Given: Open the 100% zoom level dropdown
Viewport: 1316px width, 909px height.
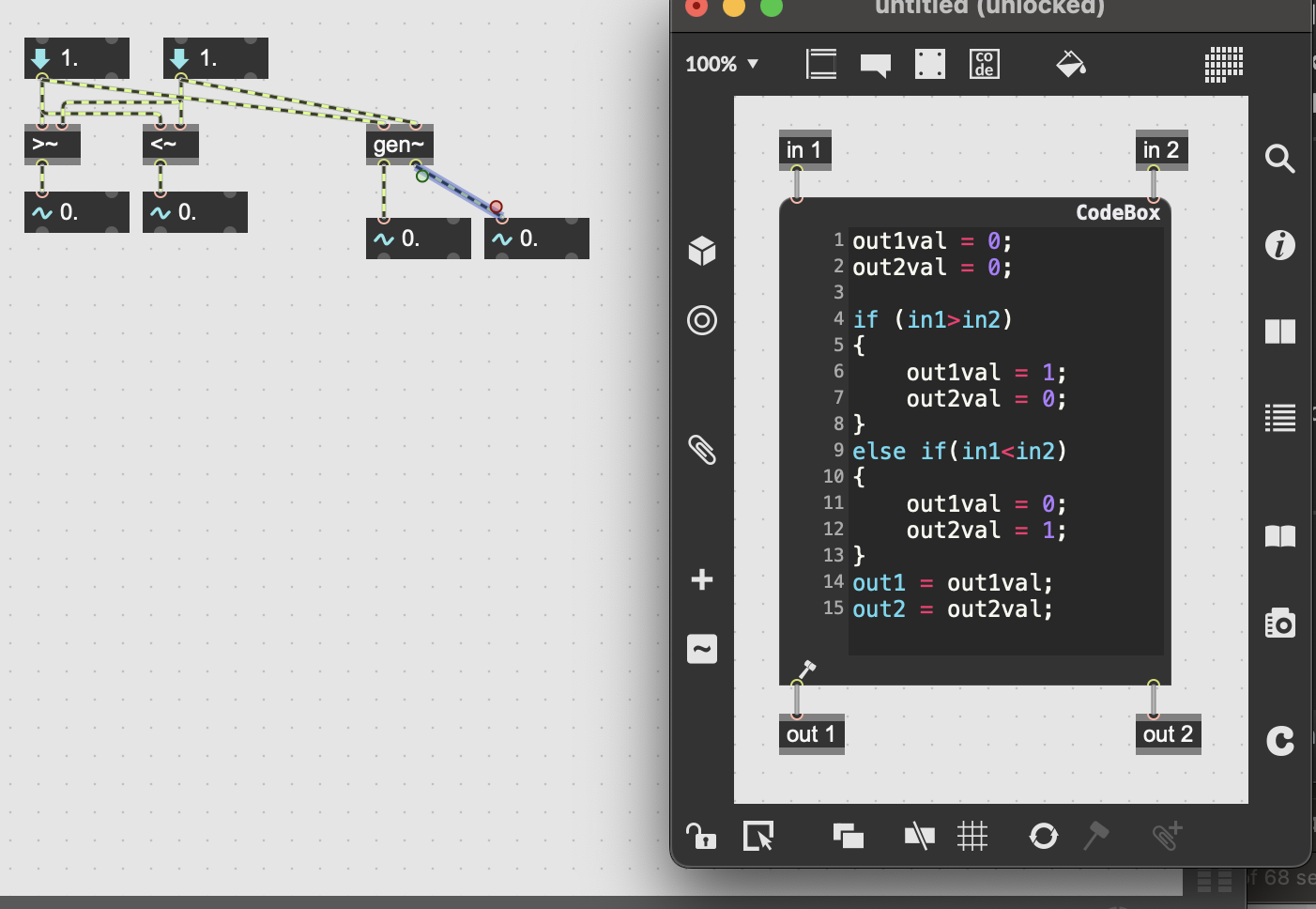Looking at the screenshot, I should pos(721,64).
